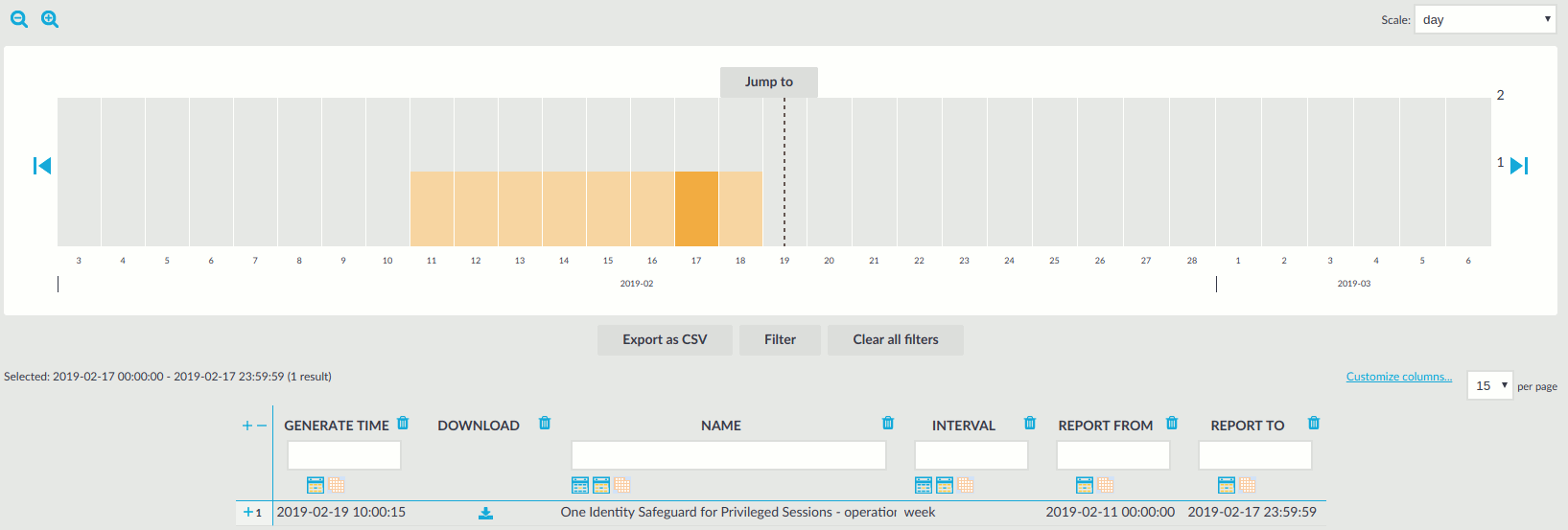
Task: Click second blue table icon under Name filter
Action: coord(601,485)
